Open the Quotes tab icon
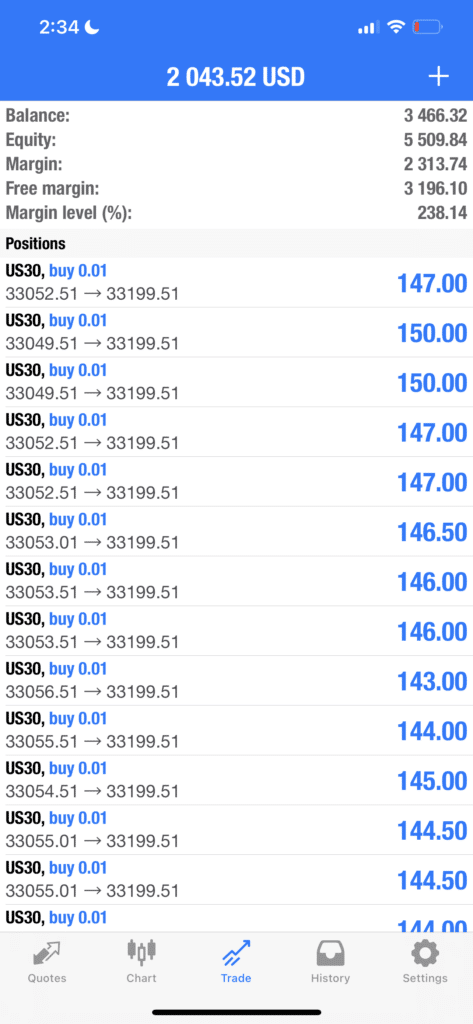The height and width of the screenshot is (1024, 473). [46, 953]
